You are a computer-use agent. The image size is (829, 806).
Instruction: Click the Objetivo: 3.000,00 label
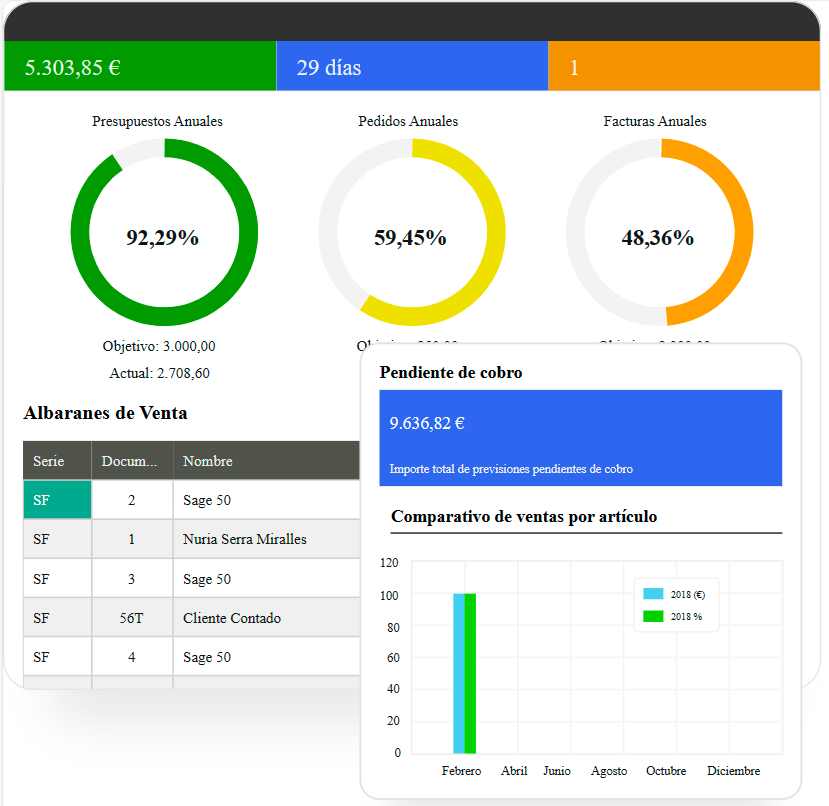(159, 346)
